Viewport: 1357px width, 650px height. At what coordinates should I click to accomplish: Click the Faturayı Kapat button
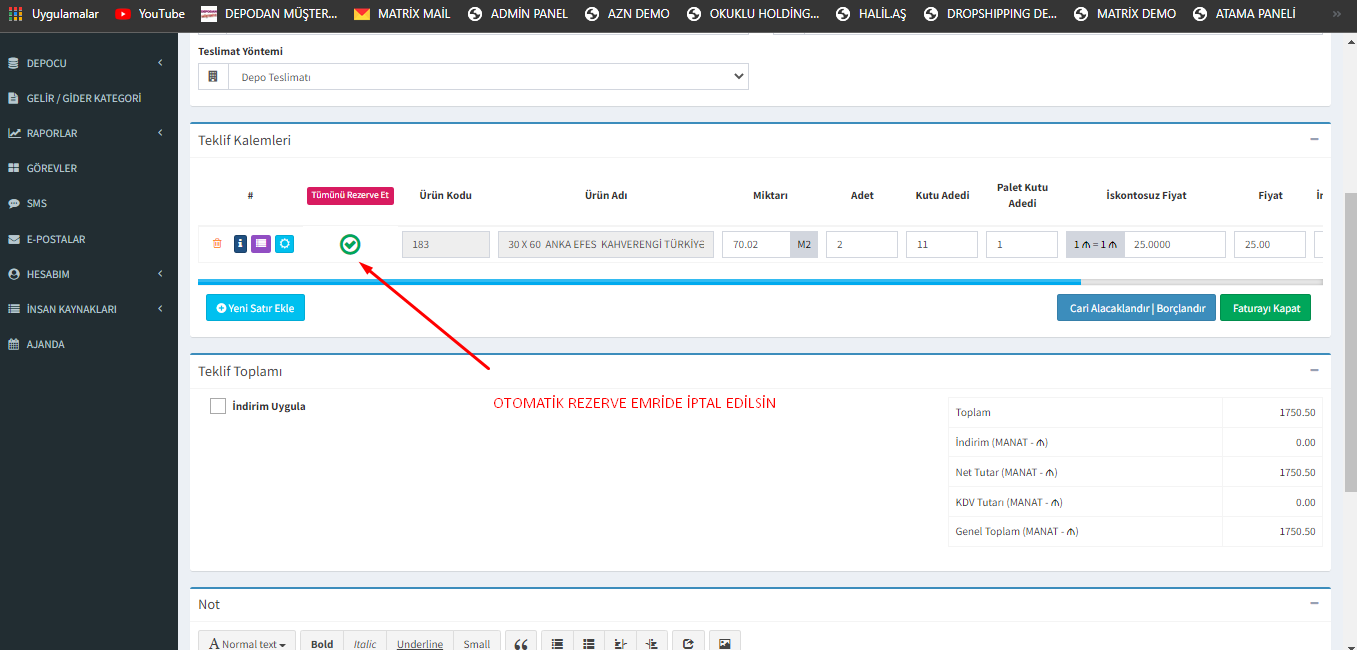click(x=1265, y=308)
